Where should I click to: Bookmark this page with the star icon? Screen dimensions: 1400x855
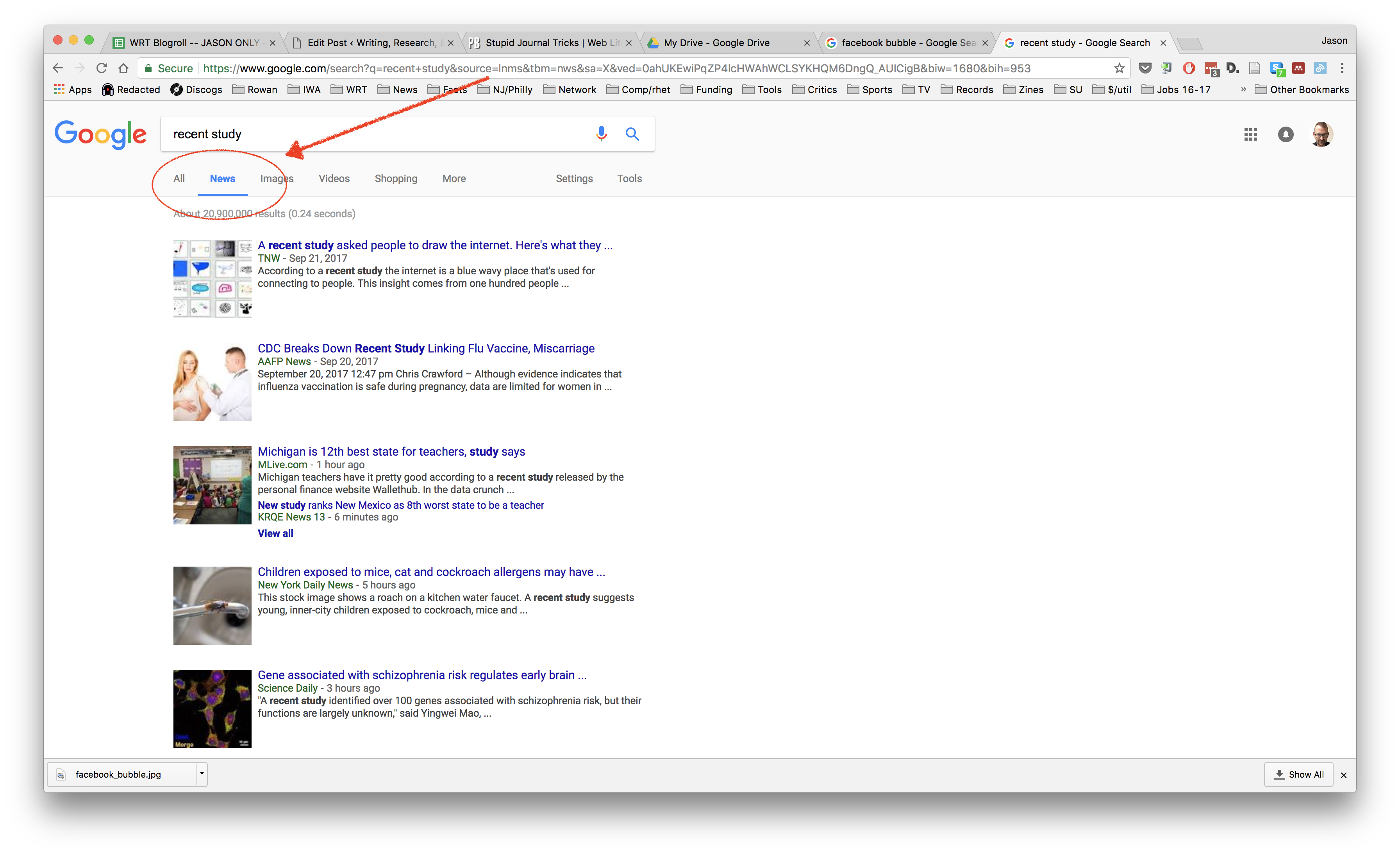[1119, 68]
